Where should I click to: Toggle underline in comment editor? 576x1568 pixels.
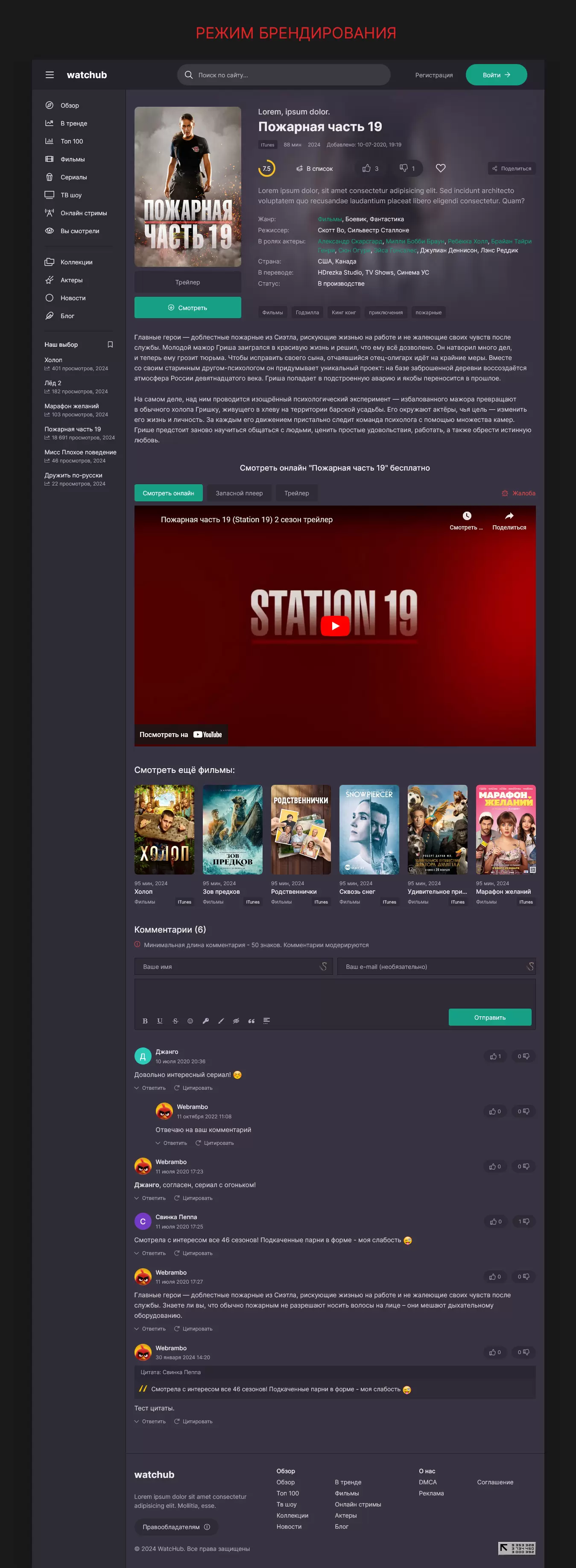160,1021
